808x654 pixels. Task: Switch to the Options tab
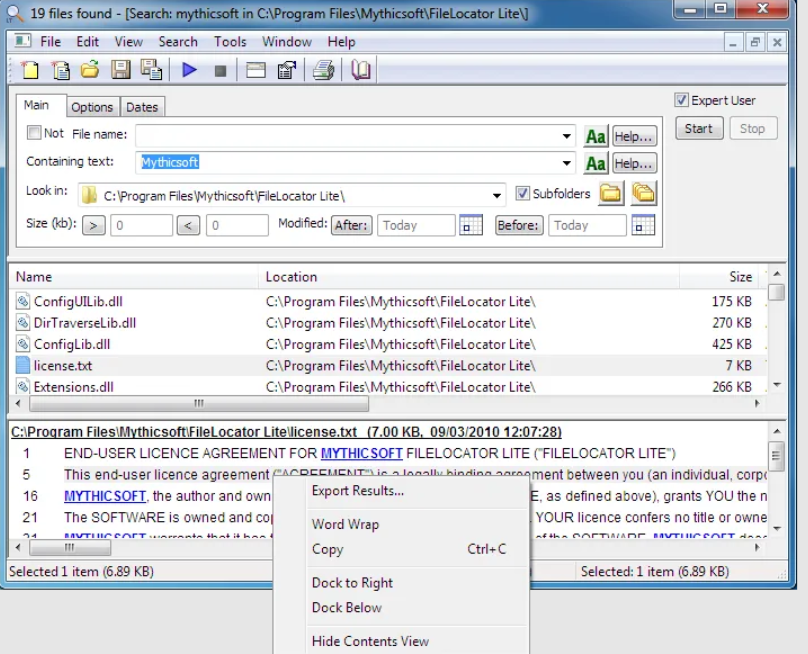click(92, 107)
